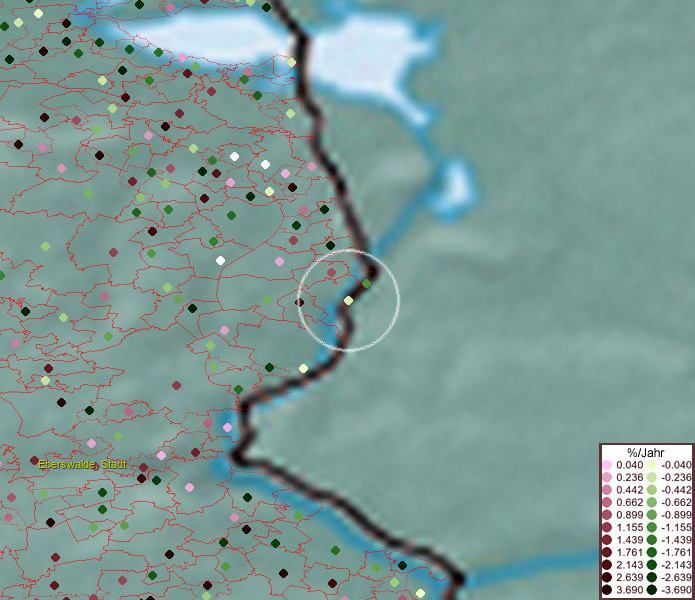
Task: Select the 1.761 legend color dot
Action: pos(607,553)
